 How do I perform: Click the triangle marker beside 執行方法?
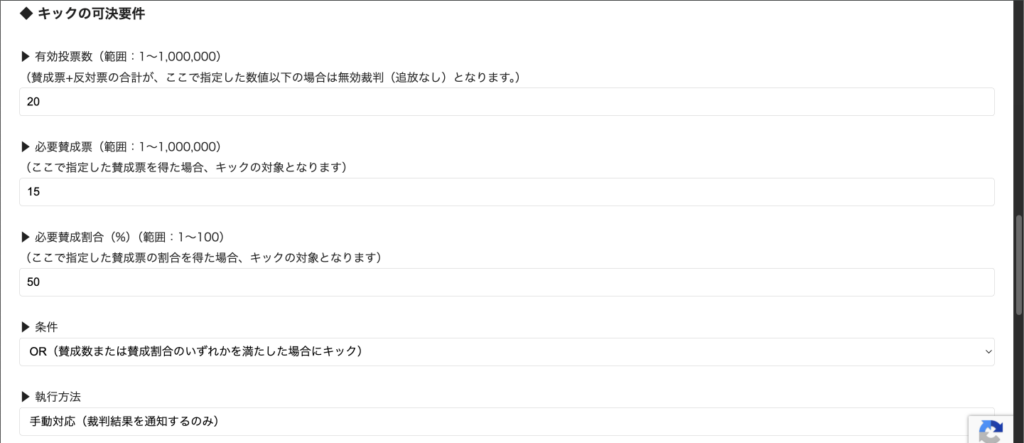tap(26, 397)
